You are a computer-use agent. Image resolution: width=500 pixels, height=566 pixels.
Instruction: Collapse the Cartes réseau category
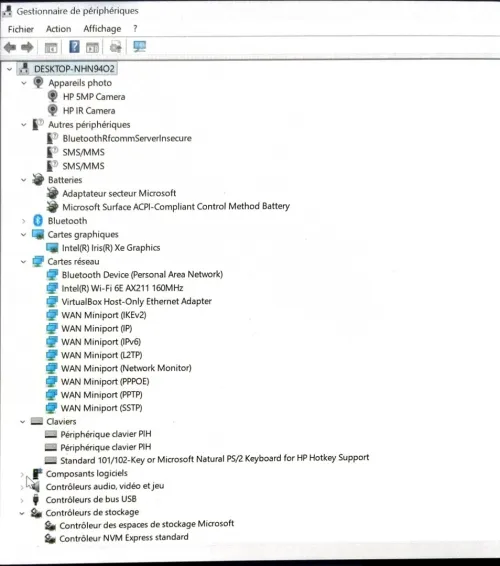pos(23,261)
